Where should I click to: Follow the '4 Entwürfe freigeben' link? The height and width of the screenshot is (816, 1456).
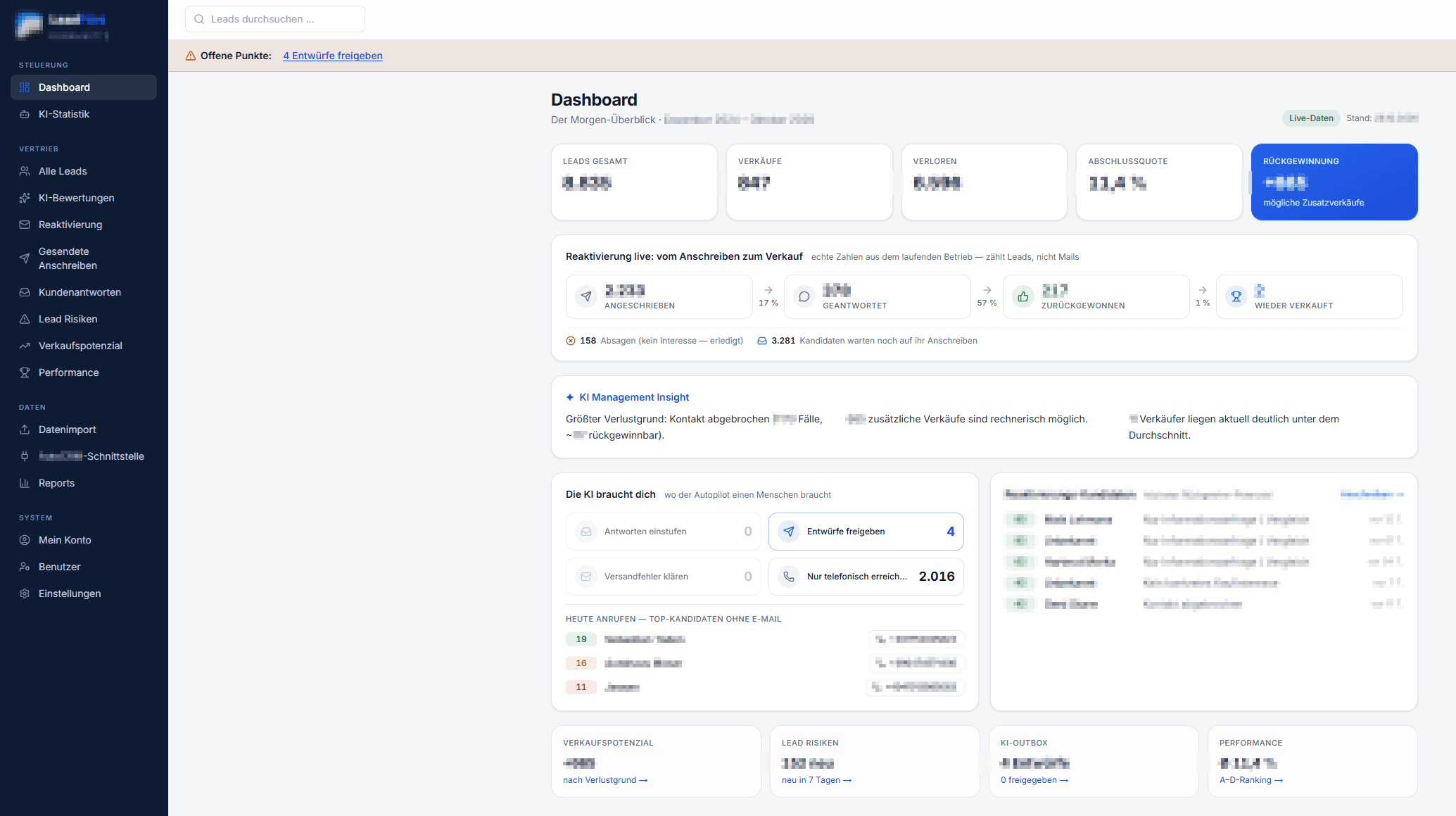click(333, 56)
